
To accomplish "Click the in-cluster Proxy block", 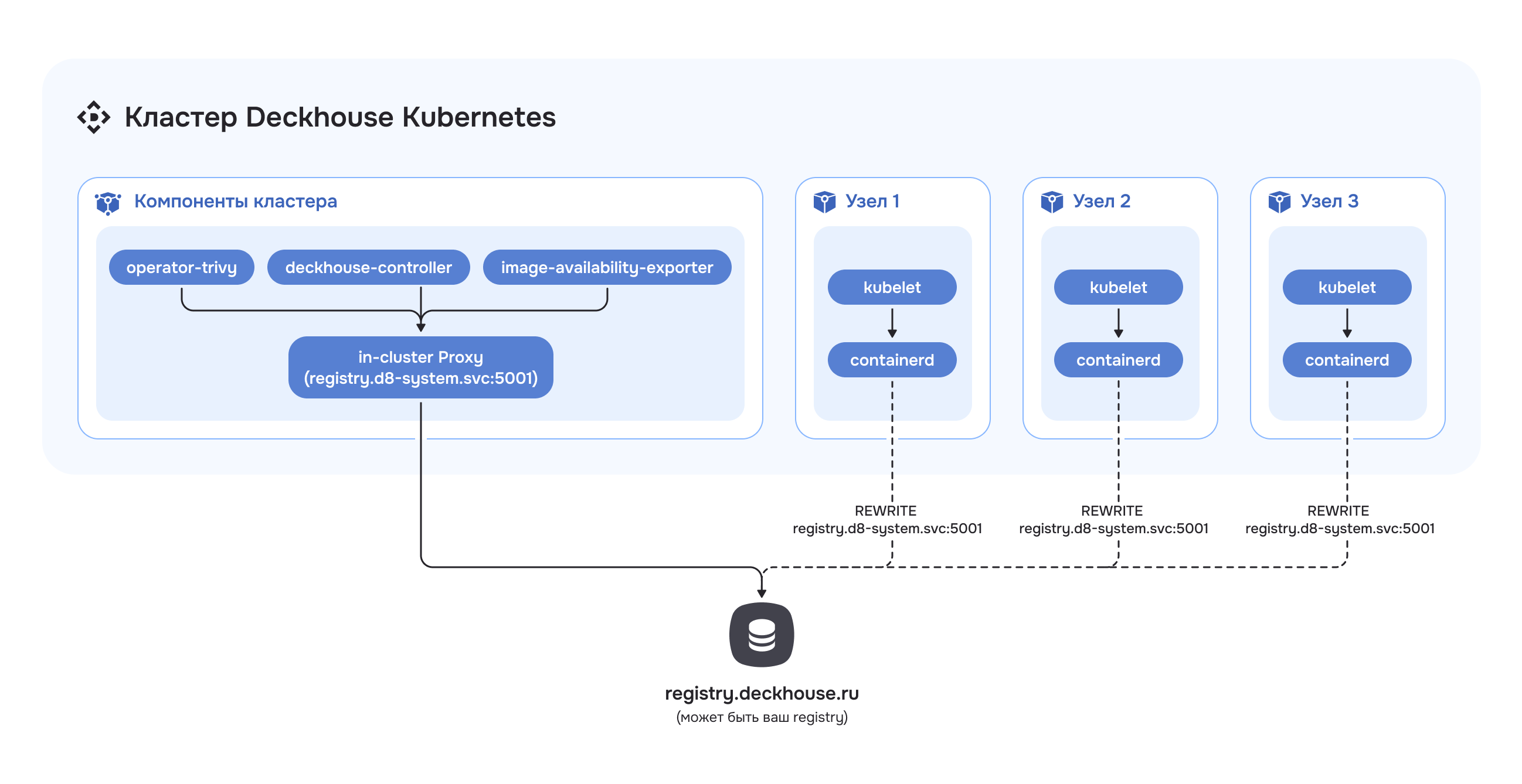I will [421, 367].
